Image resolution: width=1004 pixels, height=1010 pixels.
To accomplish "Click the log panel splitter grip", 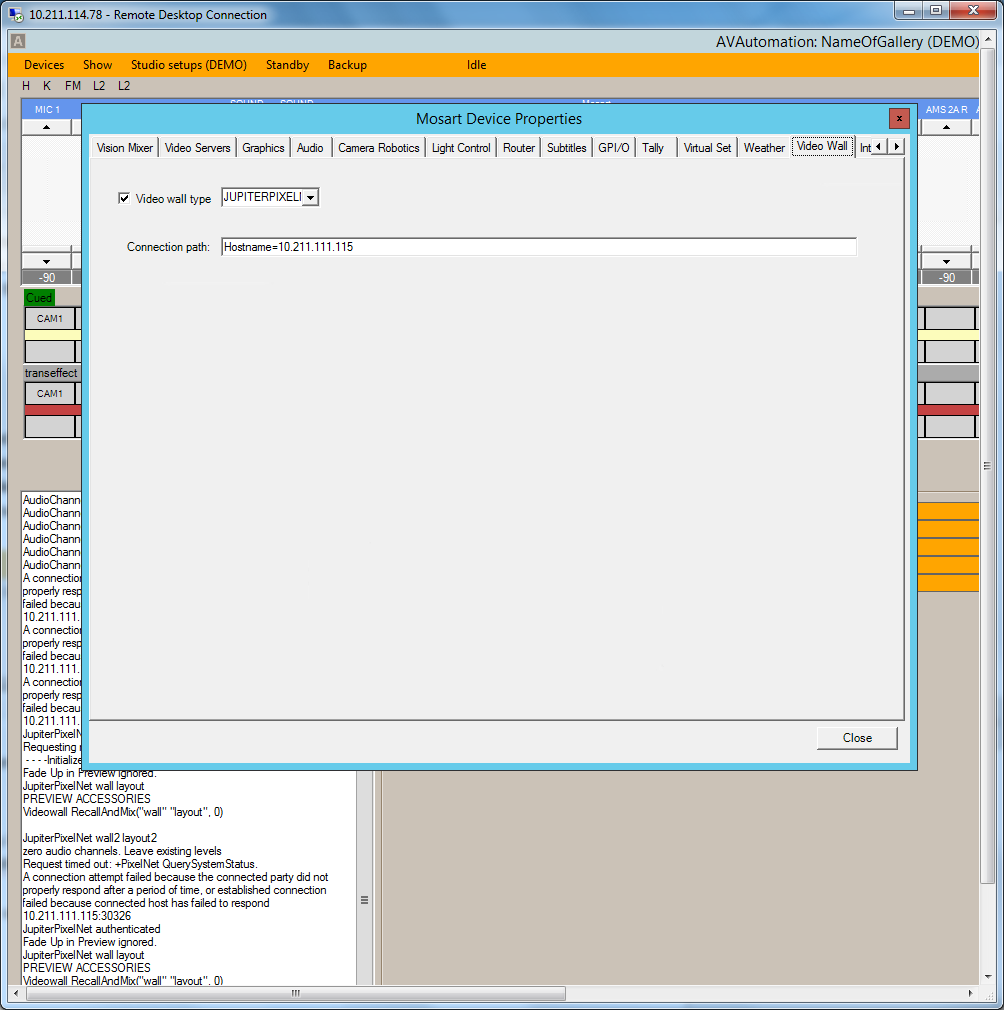I will 364,899.
